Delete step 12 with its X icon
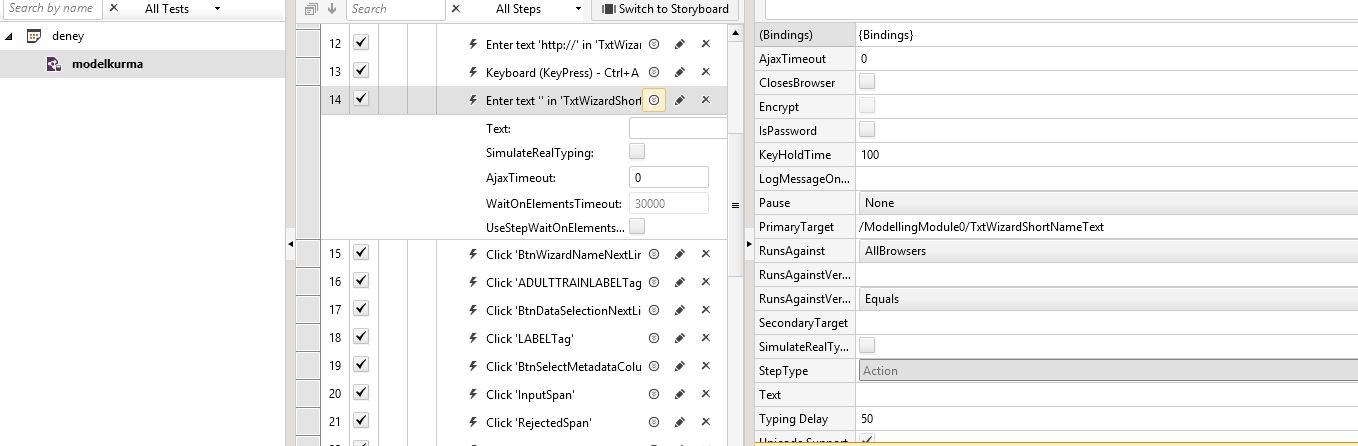This screenshot has height=446, width=1358. [x=705, y=44]
